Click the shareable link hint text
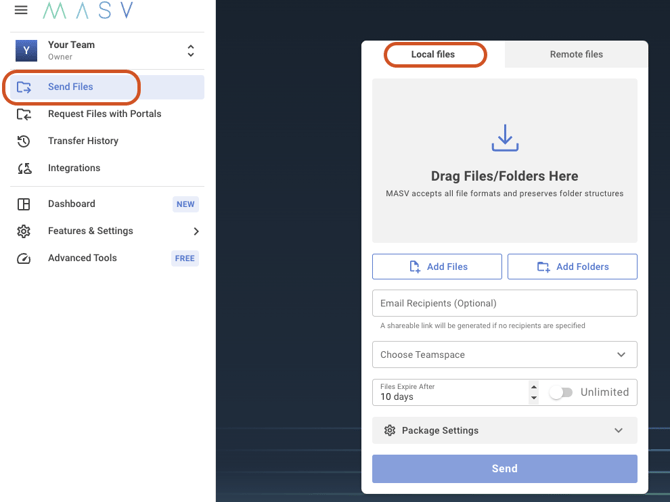 point(482,326)
